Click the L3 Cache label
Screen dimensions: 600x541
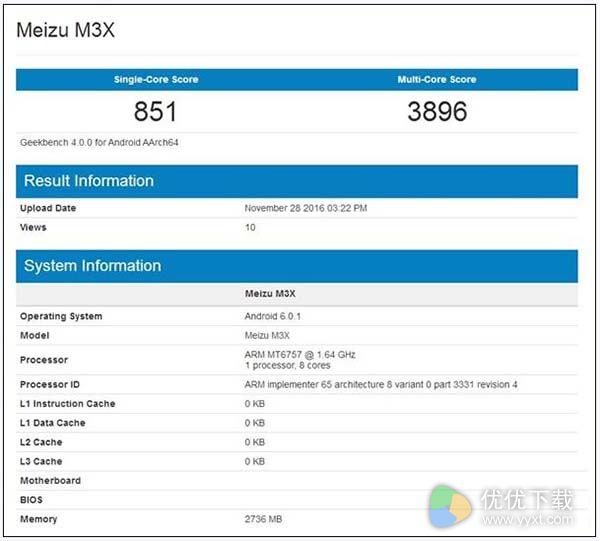pos(41,461)
